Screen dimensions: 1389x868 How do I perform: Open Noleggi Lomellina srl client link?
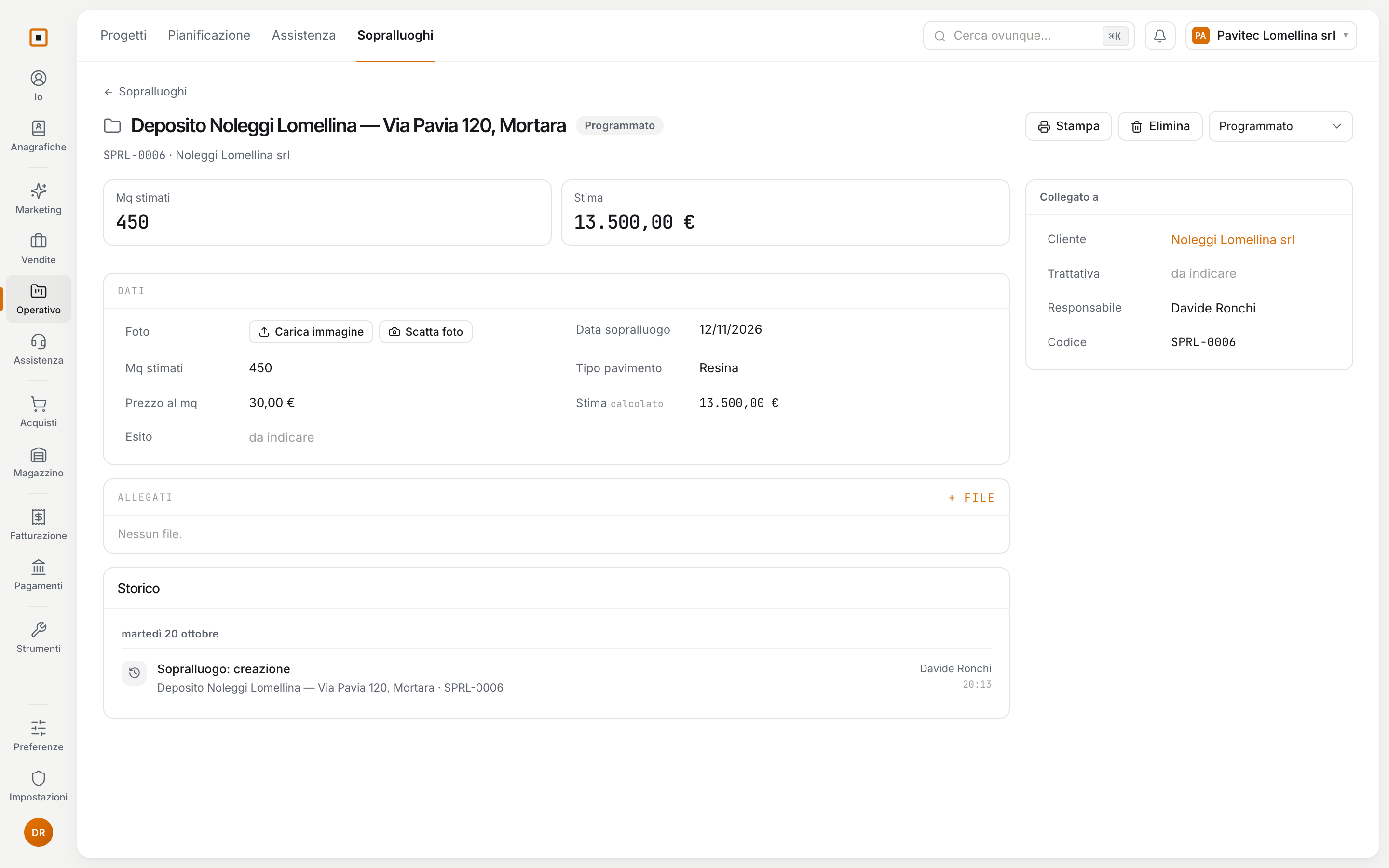pos(1232,239)
